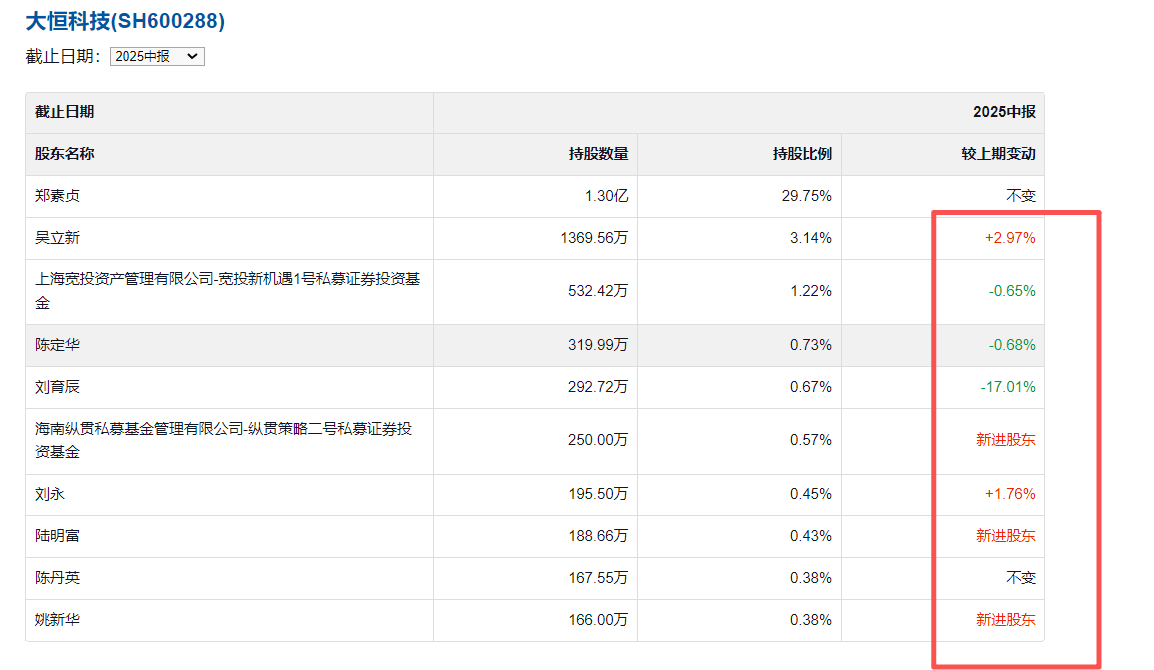Click the 持股数量 column header
Screen dimensions: 1154x670
[x=598, y=154]
